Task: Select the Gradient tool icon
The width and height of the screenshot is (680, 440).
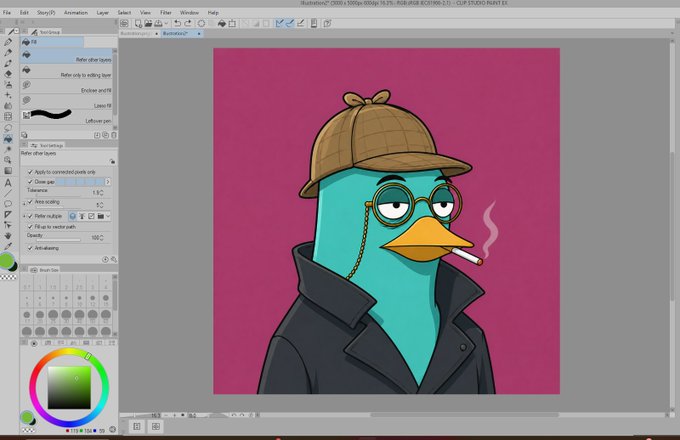Action: click(x=8, y=171)
